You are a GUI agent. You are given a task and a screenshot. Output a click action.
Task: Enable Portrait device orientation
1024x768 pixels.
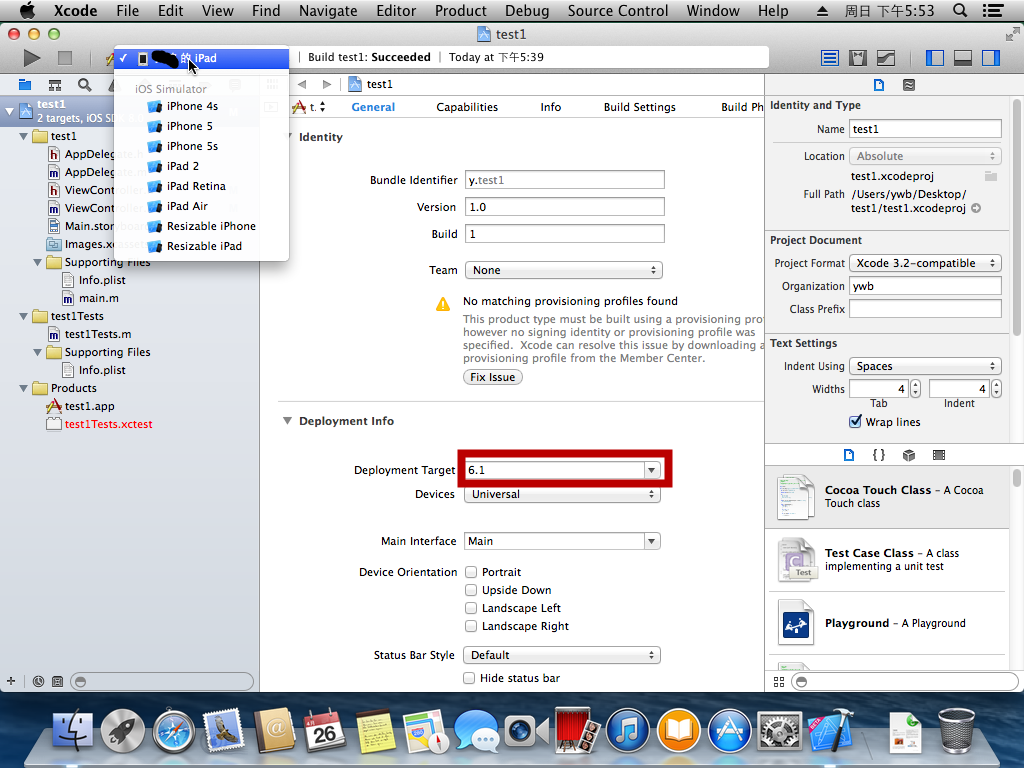click(470, 572)
